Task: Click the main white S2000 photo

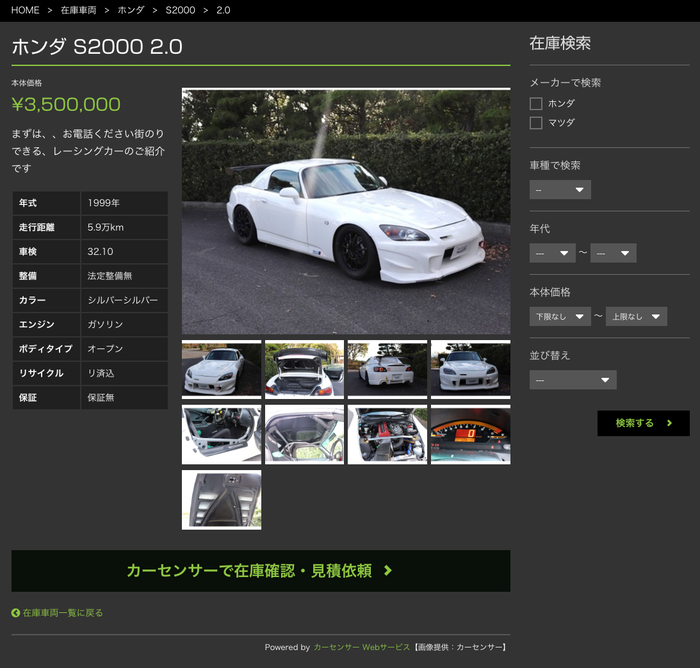Action: point(346,212)
